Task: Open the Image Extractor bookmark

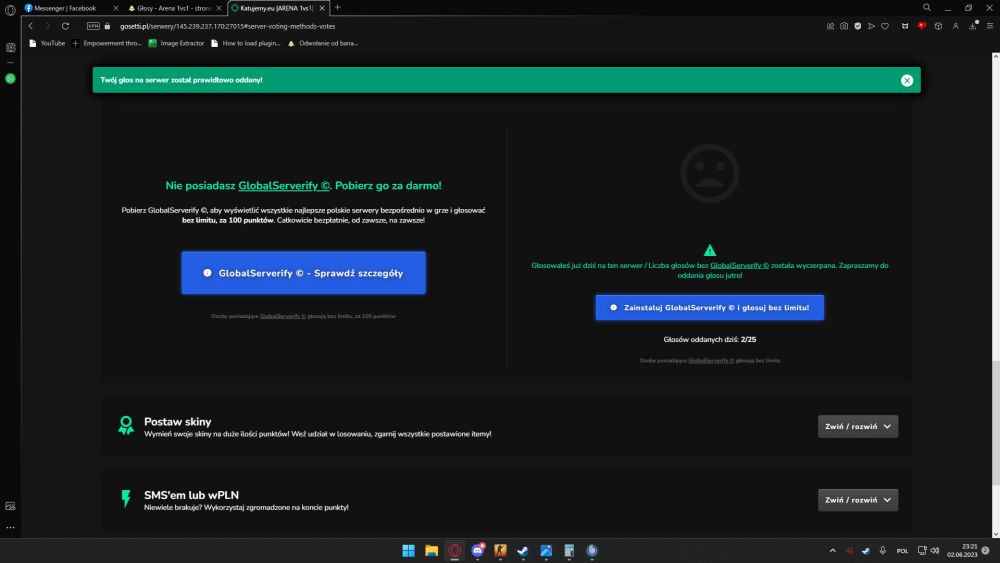Action: tap(176, 43)
